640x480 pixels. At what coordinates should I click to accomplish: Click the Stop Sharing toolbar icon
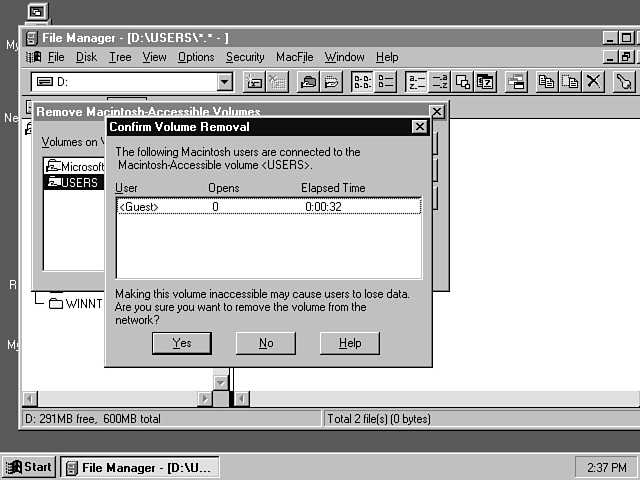[331, 82]
